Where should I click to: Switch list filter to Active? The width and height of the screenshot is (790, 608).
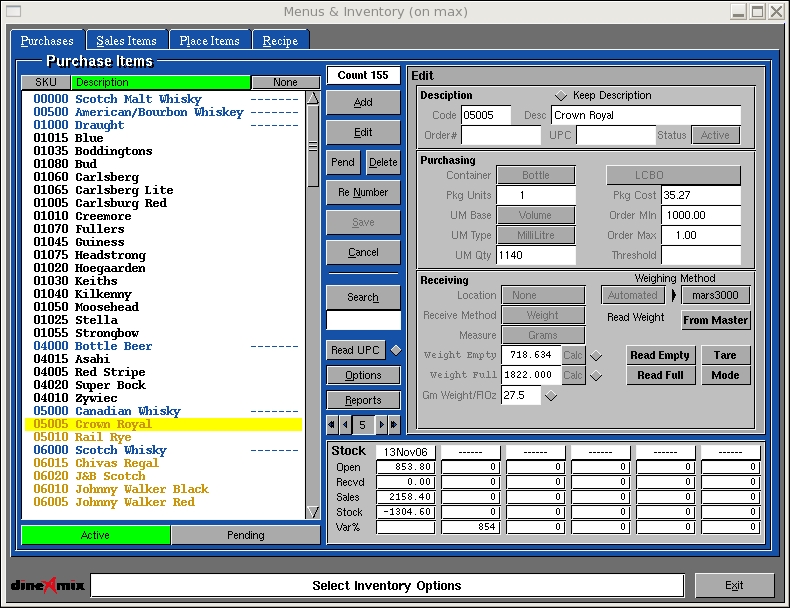[95, 535]
